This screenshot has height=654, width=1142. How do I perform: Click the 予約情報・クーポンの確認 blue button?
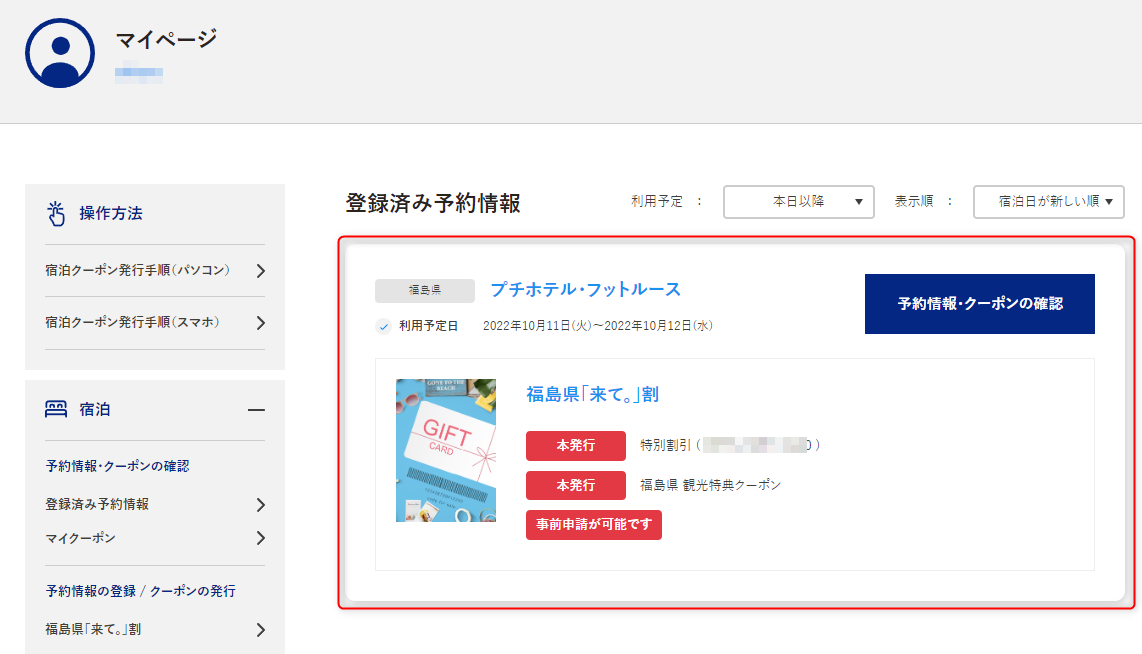pos(980,304)
